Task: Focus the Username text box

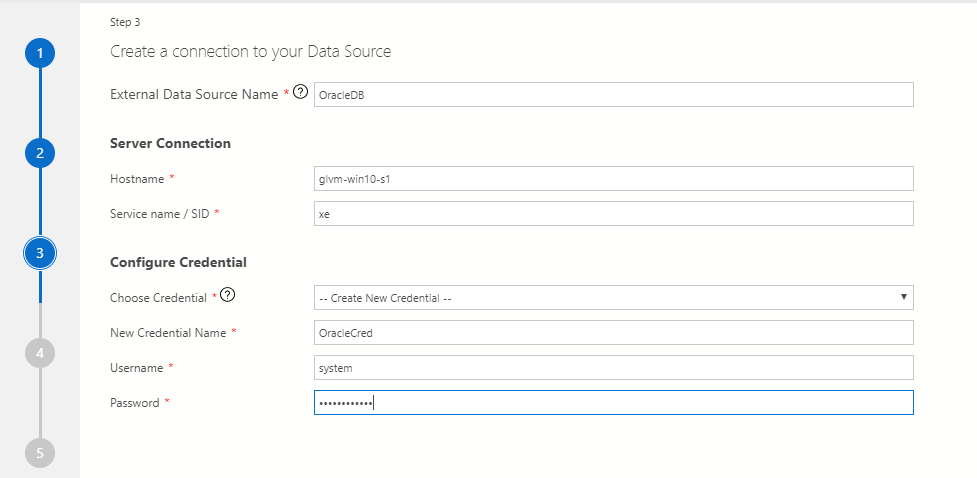Action: pyautogui.click(x=613, y=368)
